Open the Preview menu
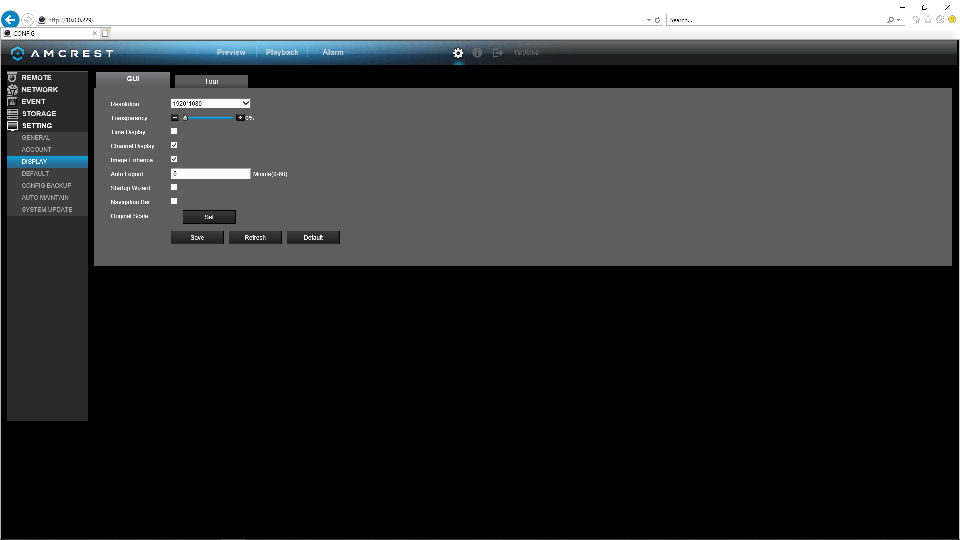960x540 pixels. (231, 53)
